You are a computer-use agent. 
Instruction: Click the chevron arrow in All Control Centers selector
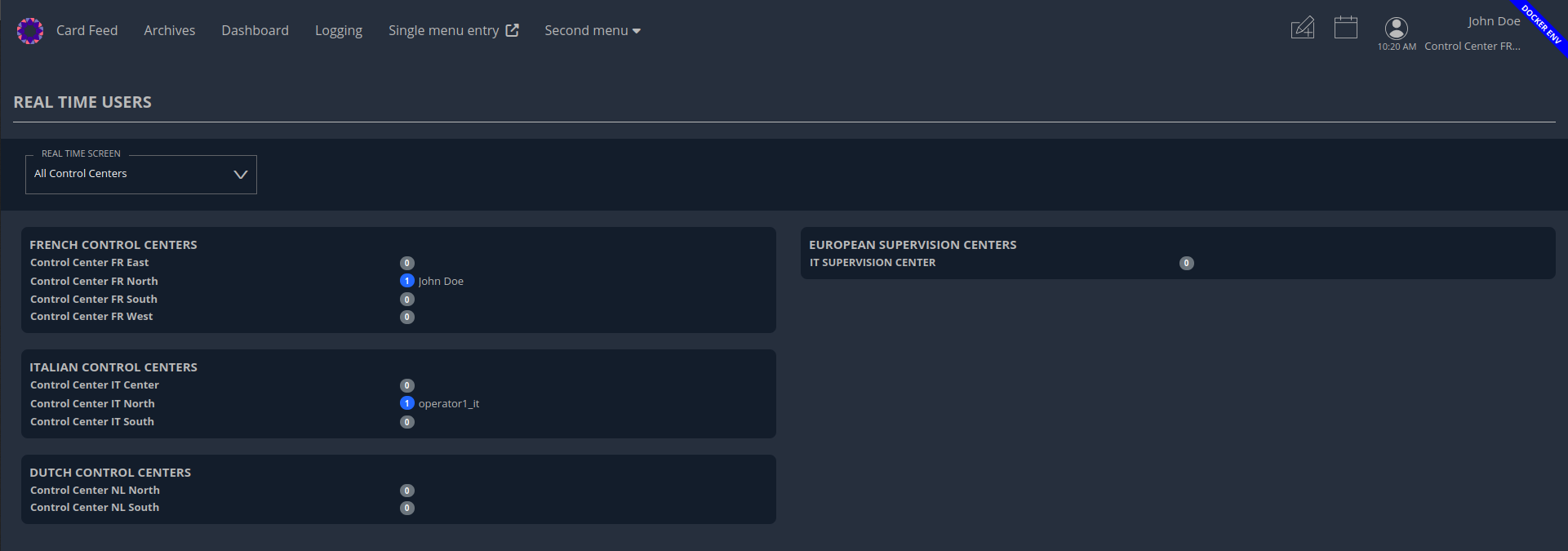click(240, 175)
